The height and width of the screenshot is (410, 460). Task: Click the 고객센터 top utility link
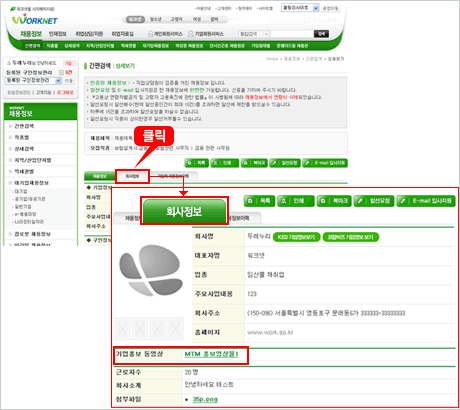click(x=224, y=9)
